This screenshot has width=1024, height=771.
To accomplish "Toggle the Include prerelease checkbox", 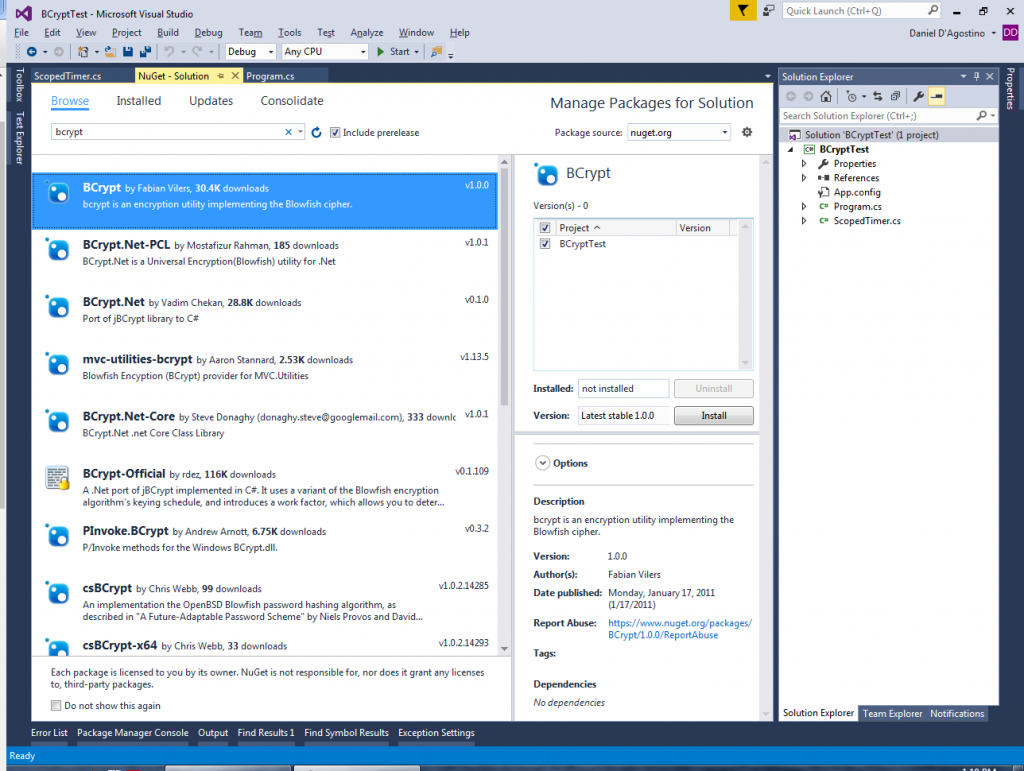I will [x=335, y=132].
